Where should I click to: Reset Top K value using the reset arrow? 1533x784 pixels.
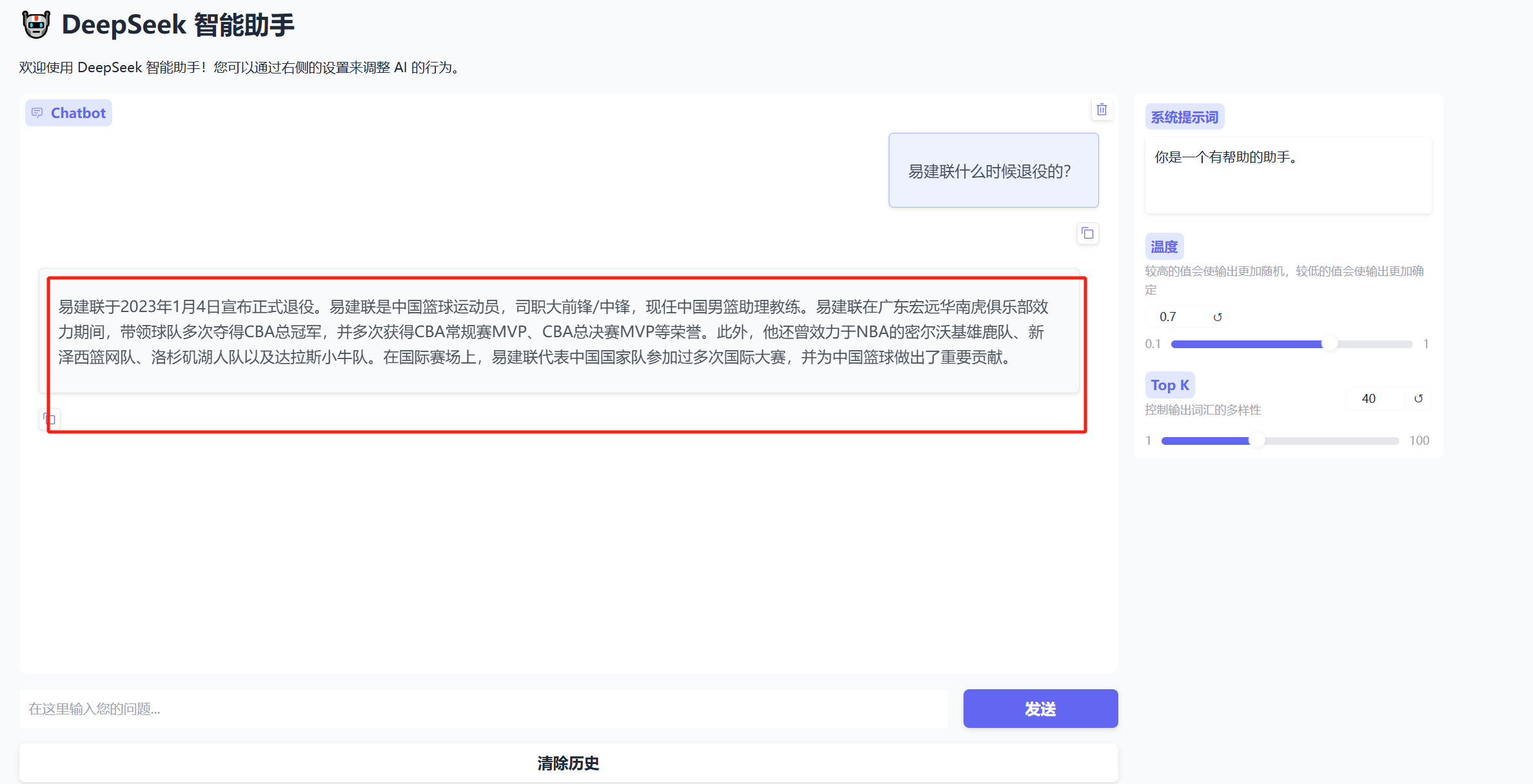(1418, 398)
